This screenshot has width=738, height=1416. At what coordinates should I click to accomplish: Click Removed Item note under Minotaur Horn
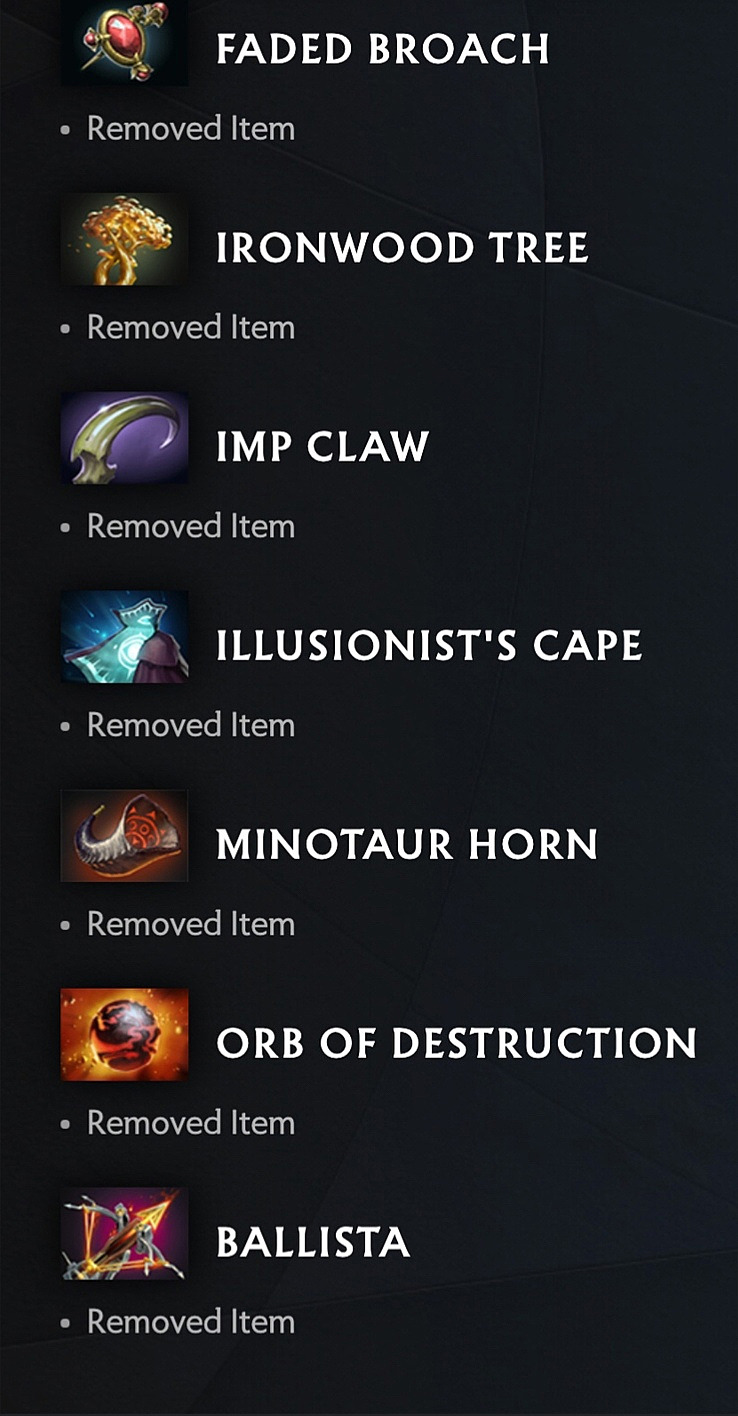point(191,924)
